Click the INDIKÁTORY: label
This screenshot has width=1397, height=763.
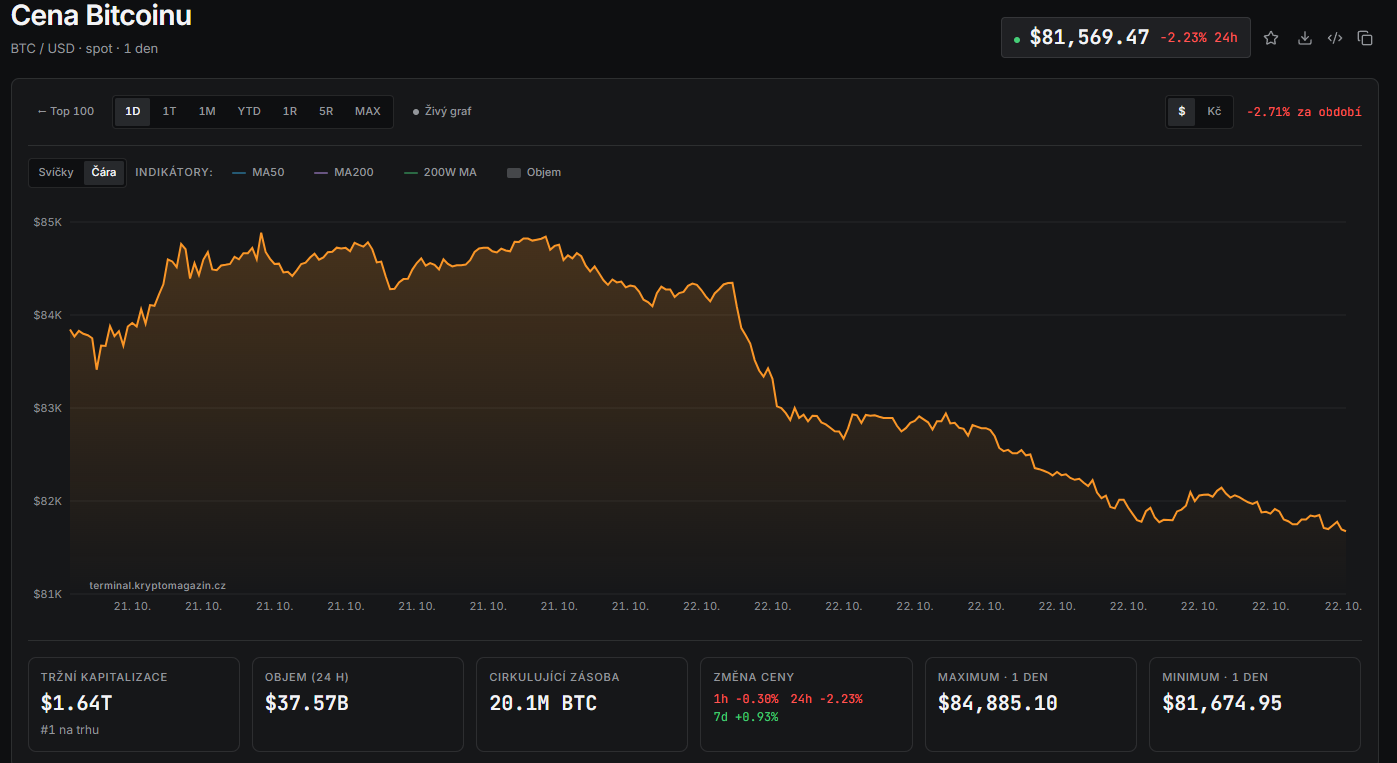click(x=174, y=172)
